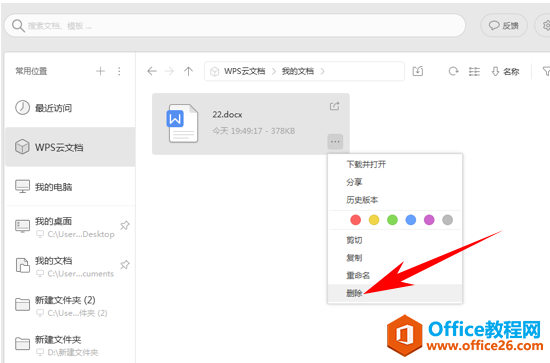Choose 分享 from context menu
The height and width of the screenshot is (363, 550).
point(395,182)
